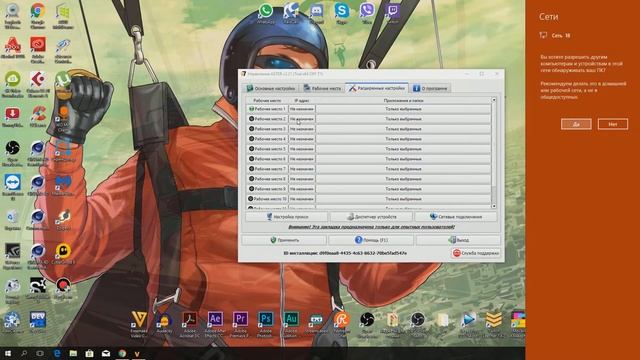Open Сетевые подключения button

pyautogui.click(x=456, y=217)
